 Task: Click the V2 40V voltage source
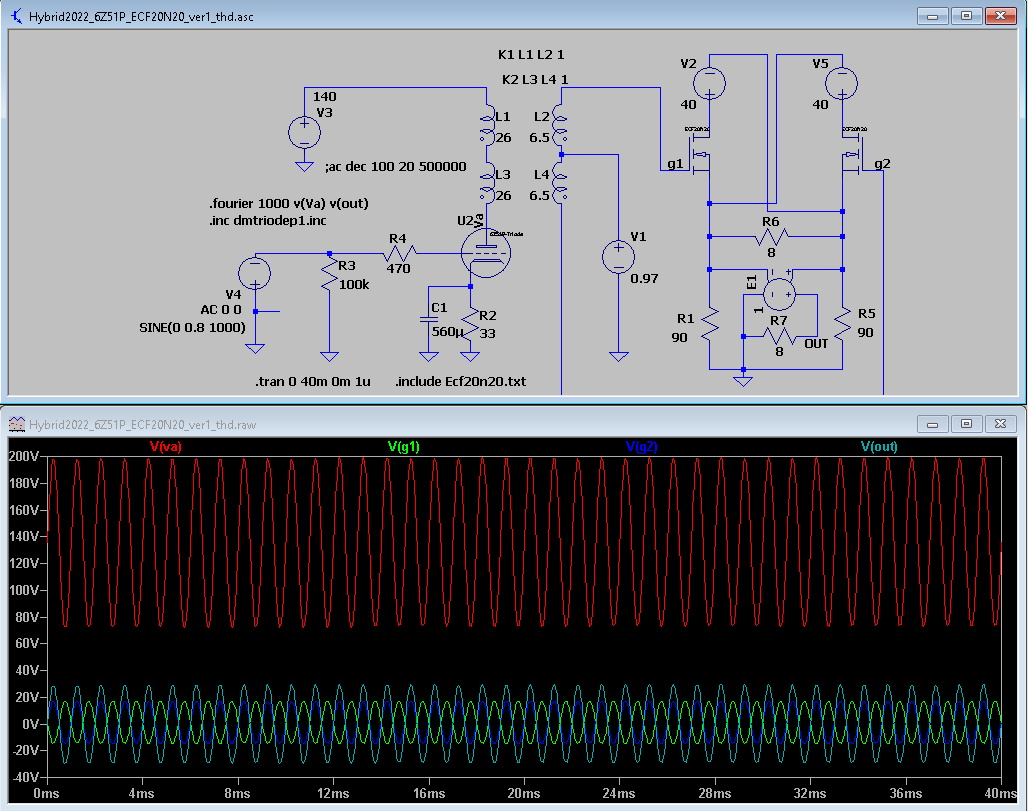point(710,81)
